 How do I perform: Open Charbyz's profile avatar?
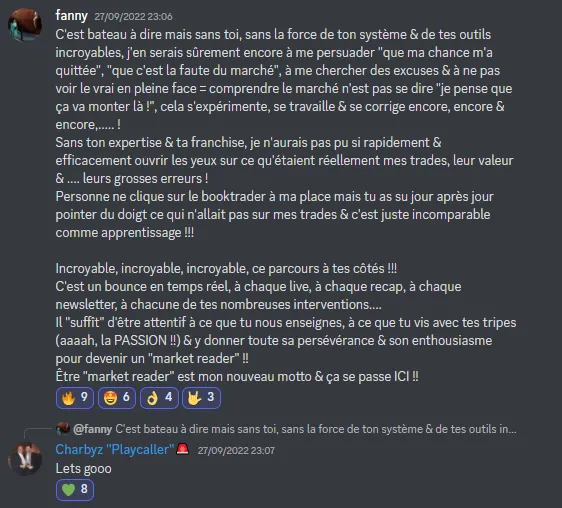(x=25, y=459)
